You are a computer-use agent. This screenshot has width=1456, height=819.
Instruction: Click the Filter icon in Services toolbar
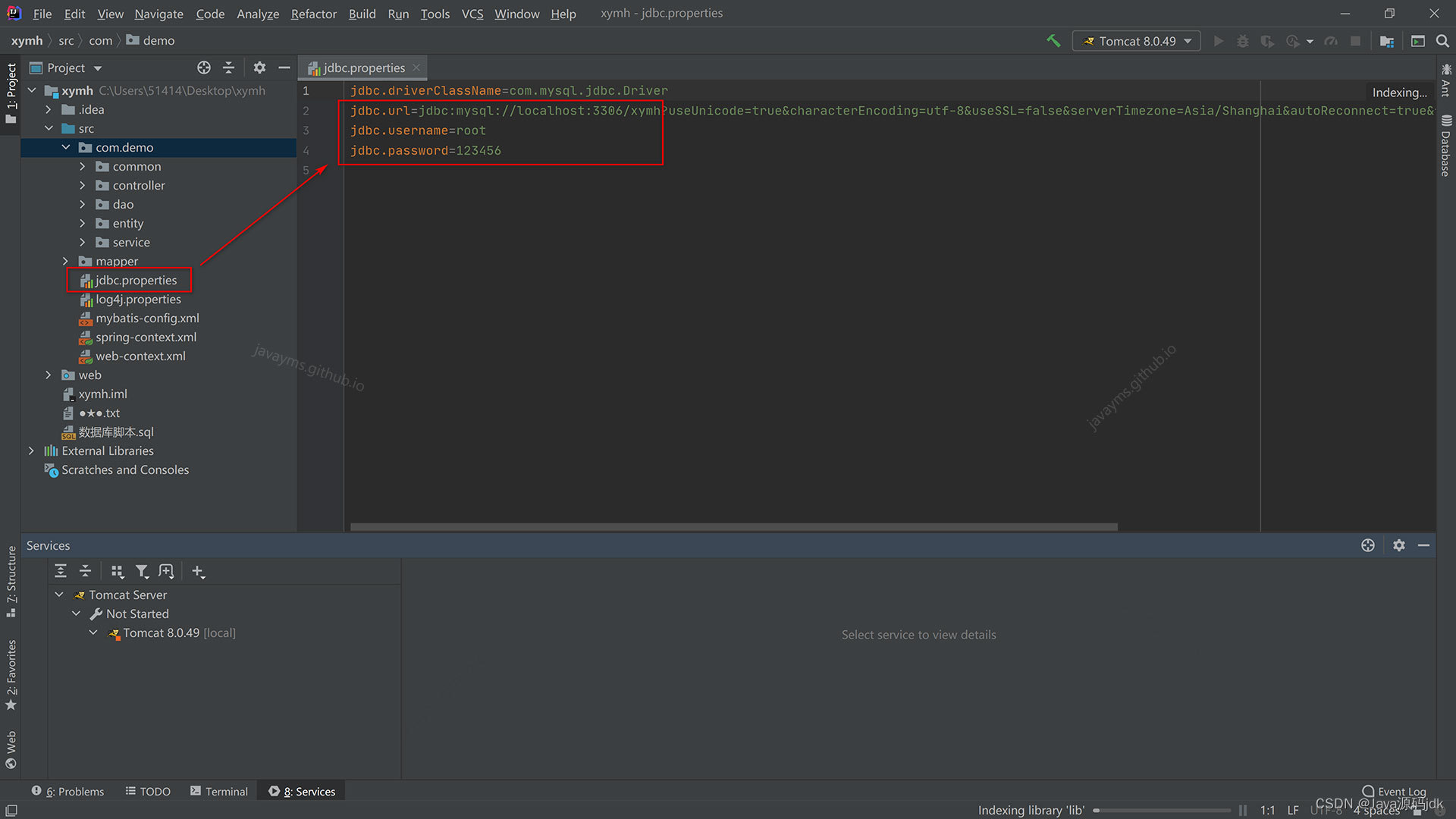click(x=142, y=571)
